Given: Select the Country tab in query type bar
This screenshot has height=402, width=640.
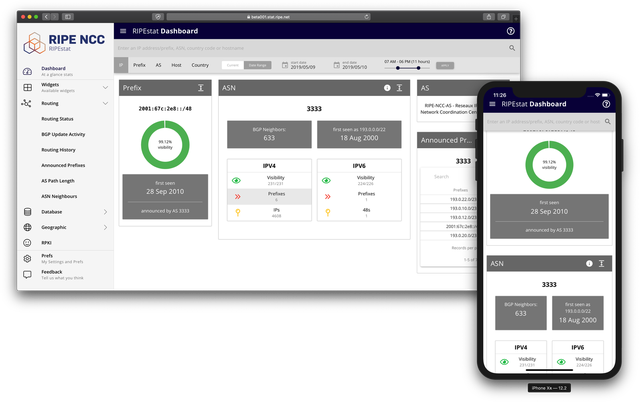Looking at the screenshot, I should point(200,65).
